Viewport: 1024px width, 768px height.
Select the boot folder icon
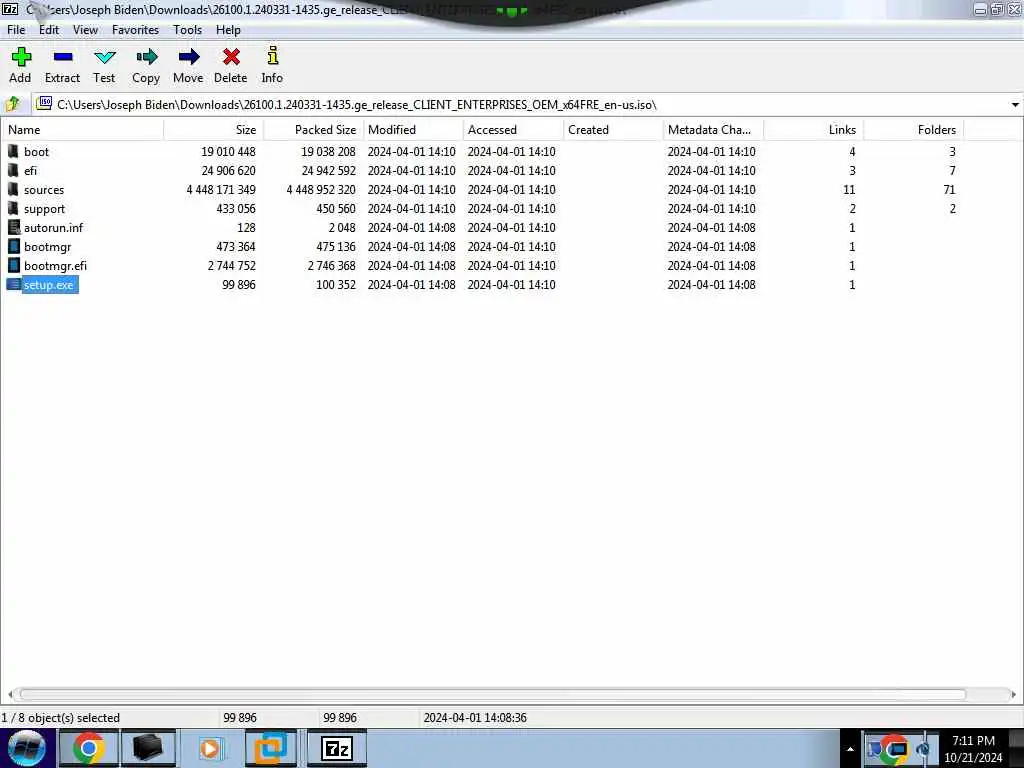pyautogui.click(x=13, y=152)
